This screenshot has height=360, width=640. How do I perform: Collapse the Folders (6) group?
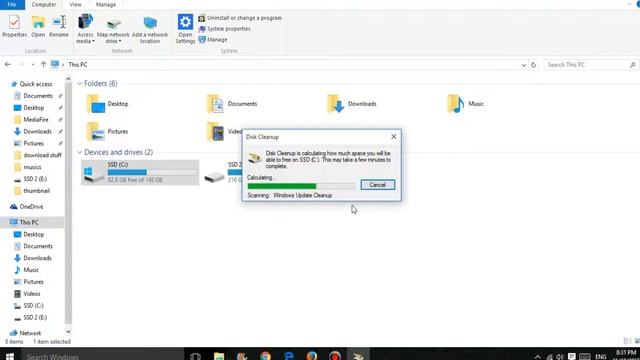(80, 84)
